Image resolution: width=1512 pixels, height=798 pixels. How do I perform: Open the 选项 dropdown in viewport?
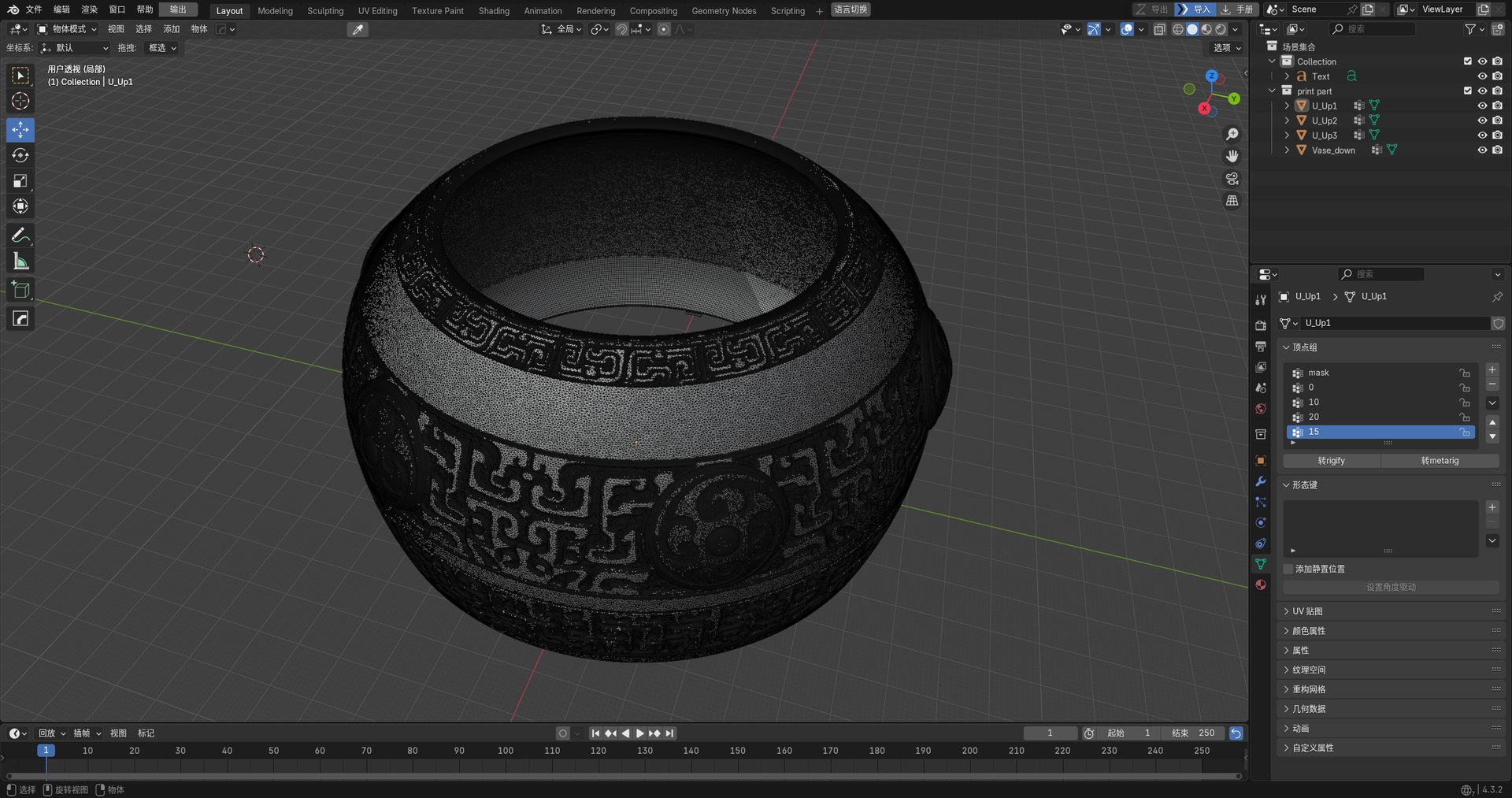(1227, 48)
